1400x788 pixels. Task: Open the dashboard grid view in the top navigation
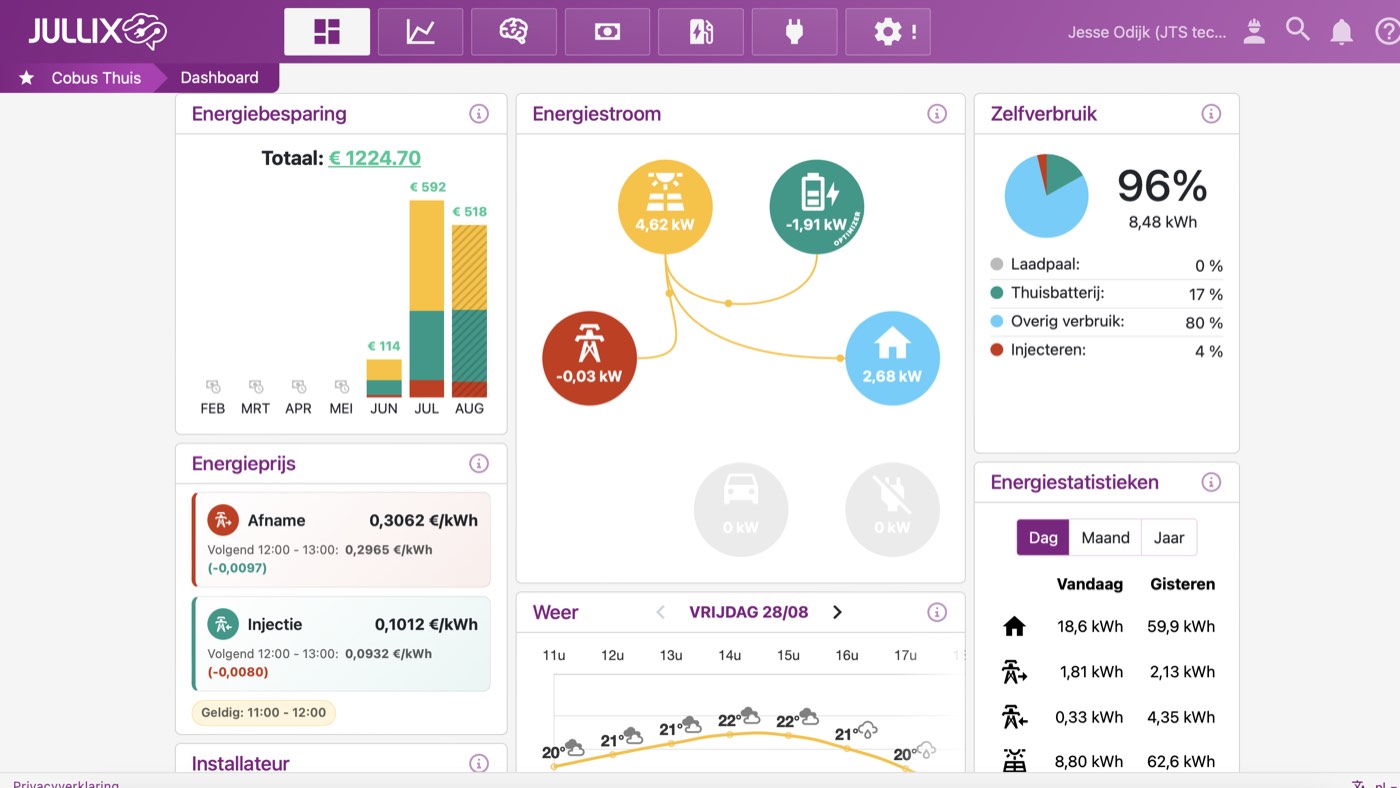tap(327, 32)
